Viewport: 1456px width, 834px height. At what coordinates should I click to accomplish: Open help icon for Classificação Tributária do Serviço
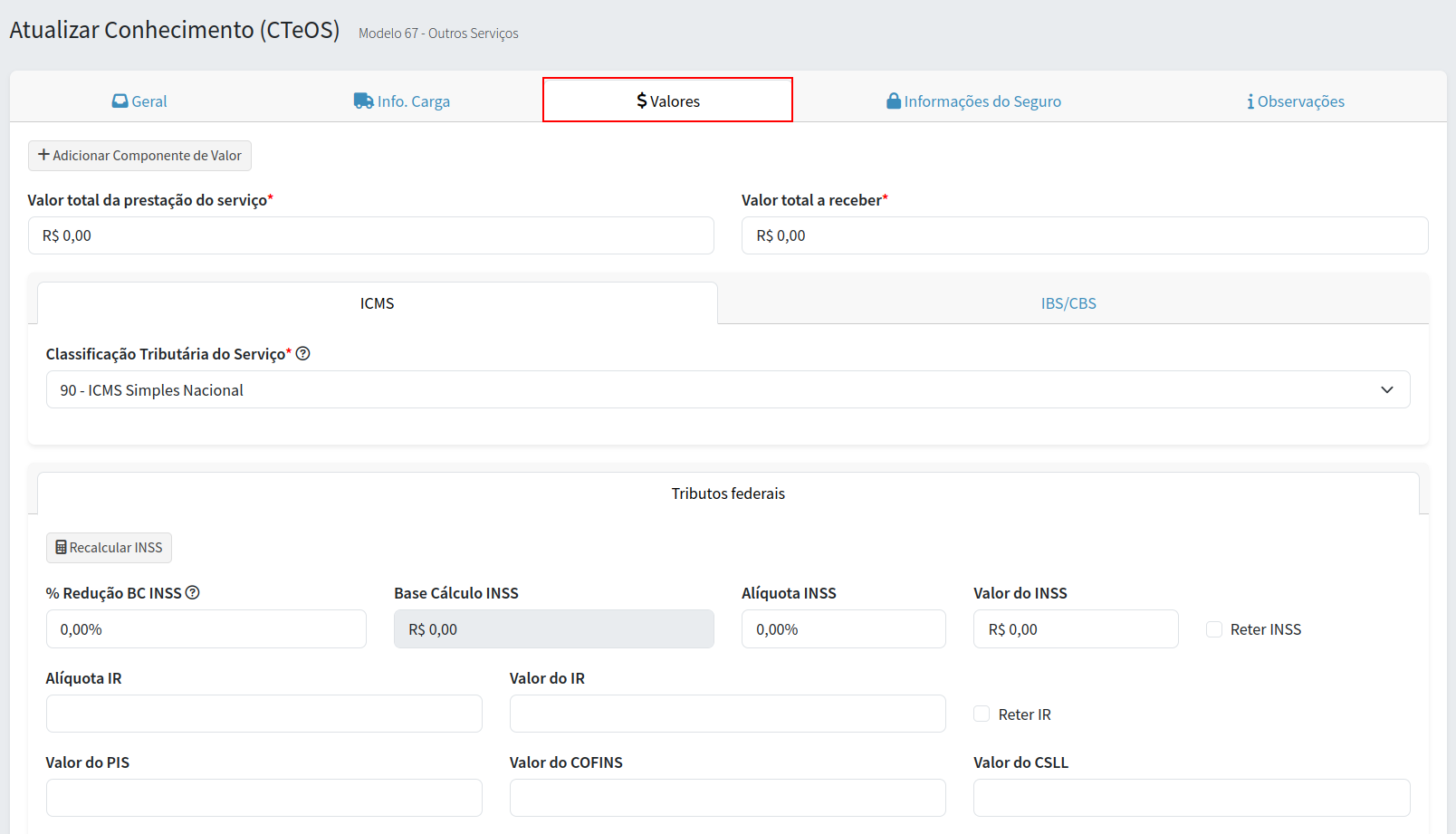303,354
